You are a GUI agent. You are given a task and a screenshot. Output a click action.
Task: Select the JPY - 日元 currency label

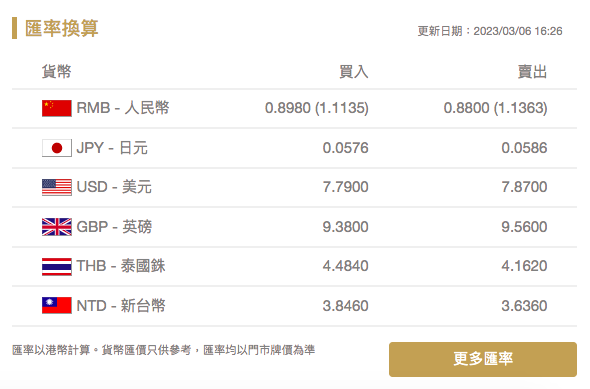coord(112,147)
